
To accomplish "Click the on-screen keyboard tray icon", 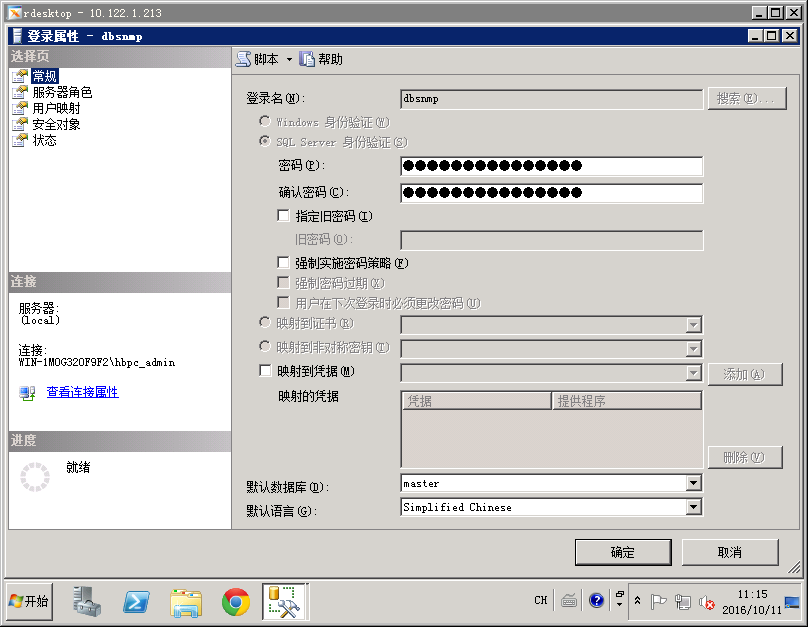I will click(x=569, y=600).
